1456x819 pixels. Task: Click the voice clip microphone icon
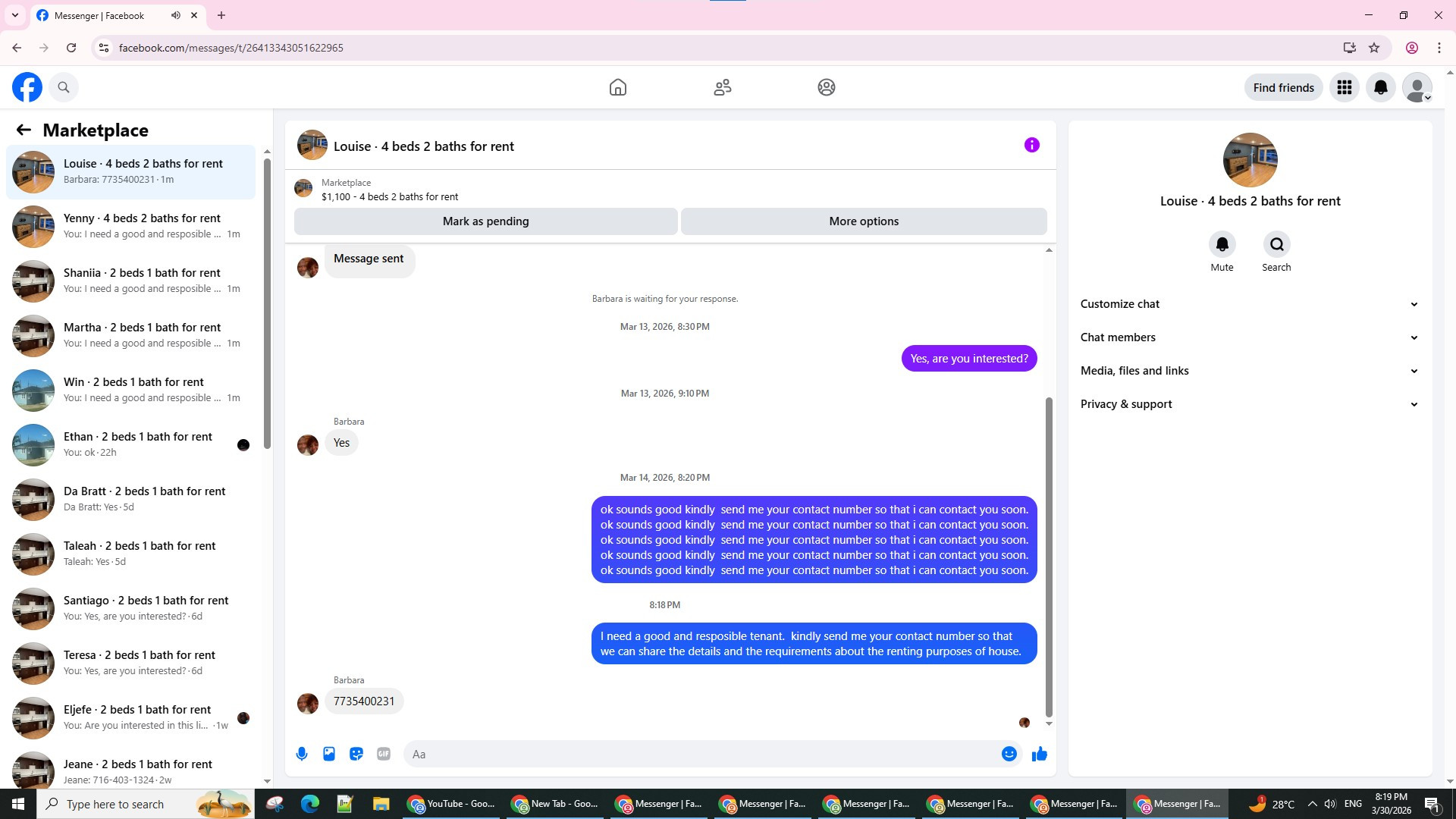pos(302,754)
